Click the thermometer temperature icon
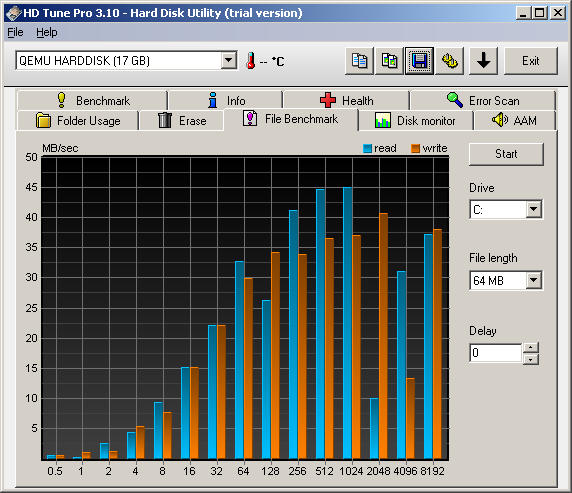The width and height of the screenshot is (572, 493). click(251, 61)
